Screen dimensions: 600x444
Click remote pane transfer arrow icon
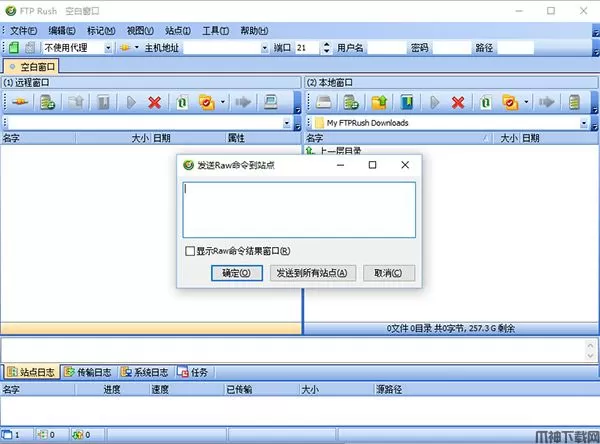[243, 102]
